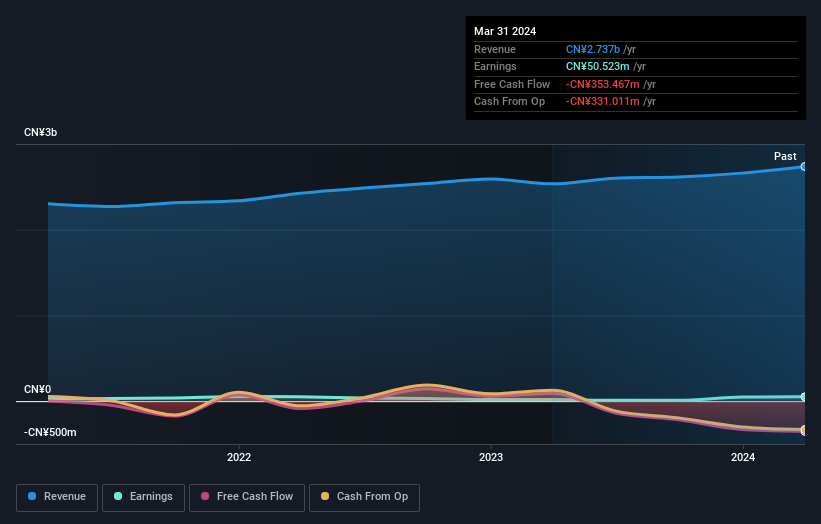Click the Cash From Op label in tooltip
The image size is (821, 524).
click(x=509, y=102)
